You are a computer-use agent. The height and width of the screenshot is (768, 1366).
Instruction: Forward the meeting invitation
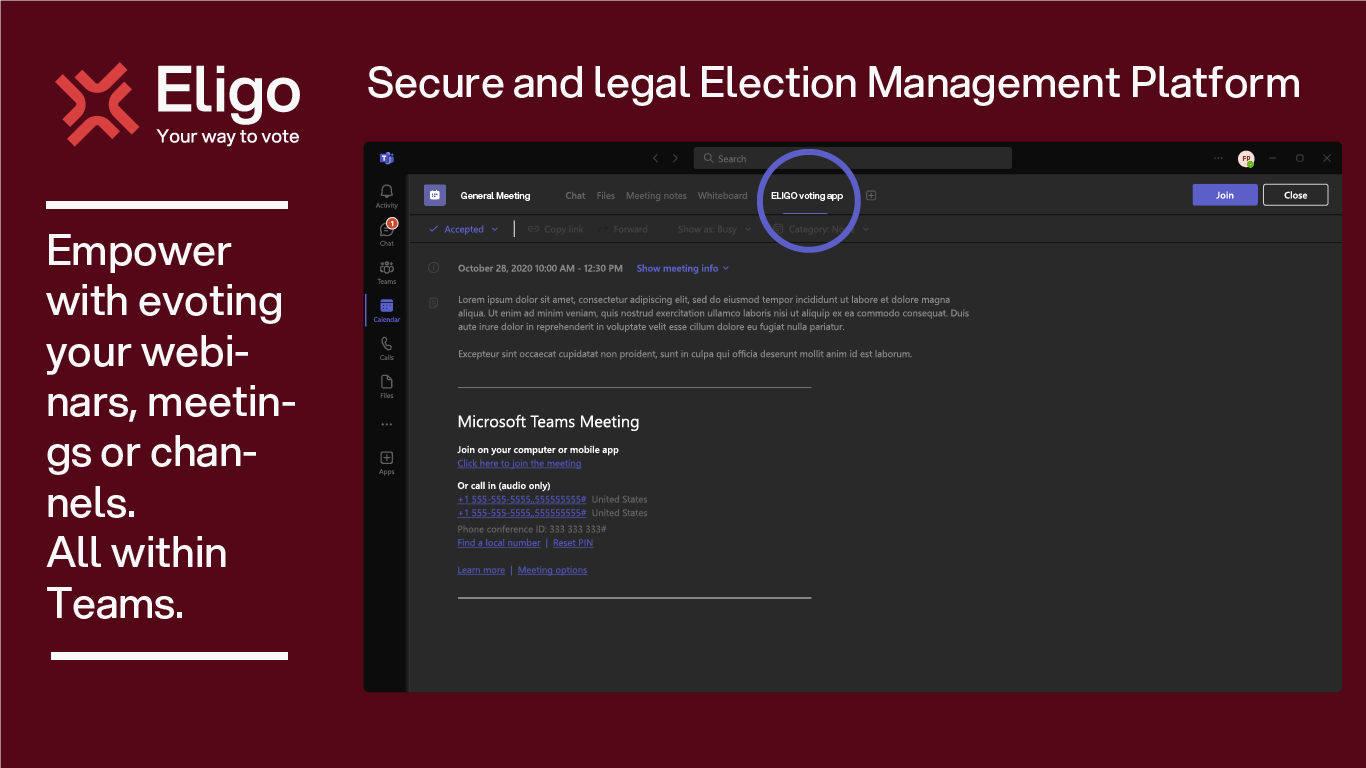coord(623,229)
